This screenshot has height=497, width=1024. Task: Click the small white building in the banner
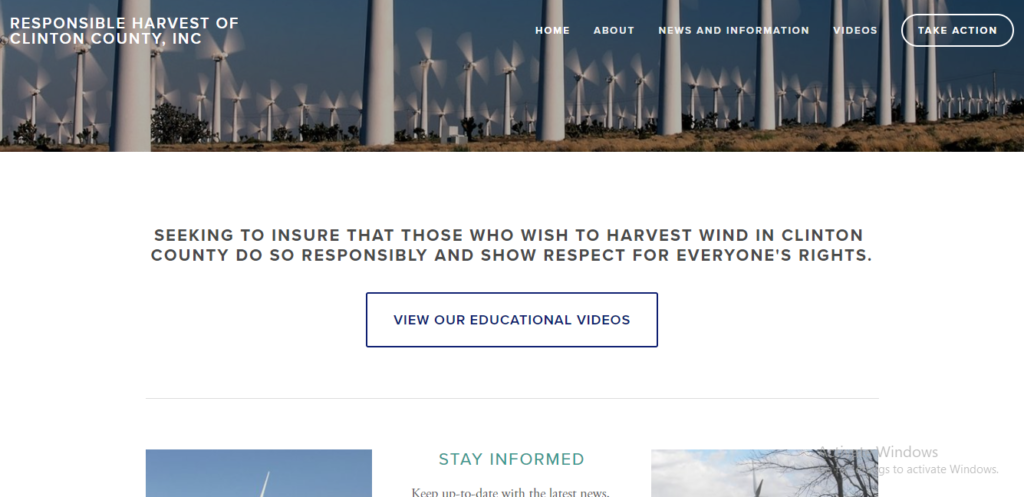click(x=455, y=135)
